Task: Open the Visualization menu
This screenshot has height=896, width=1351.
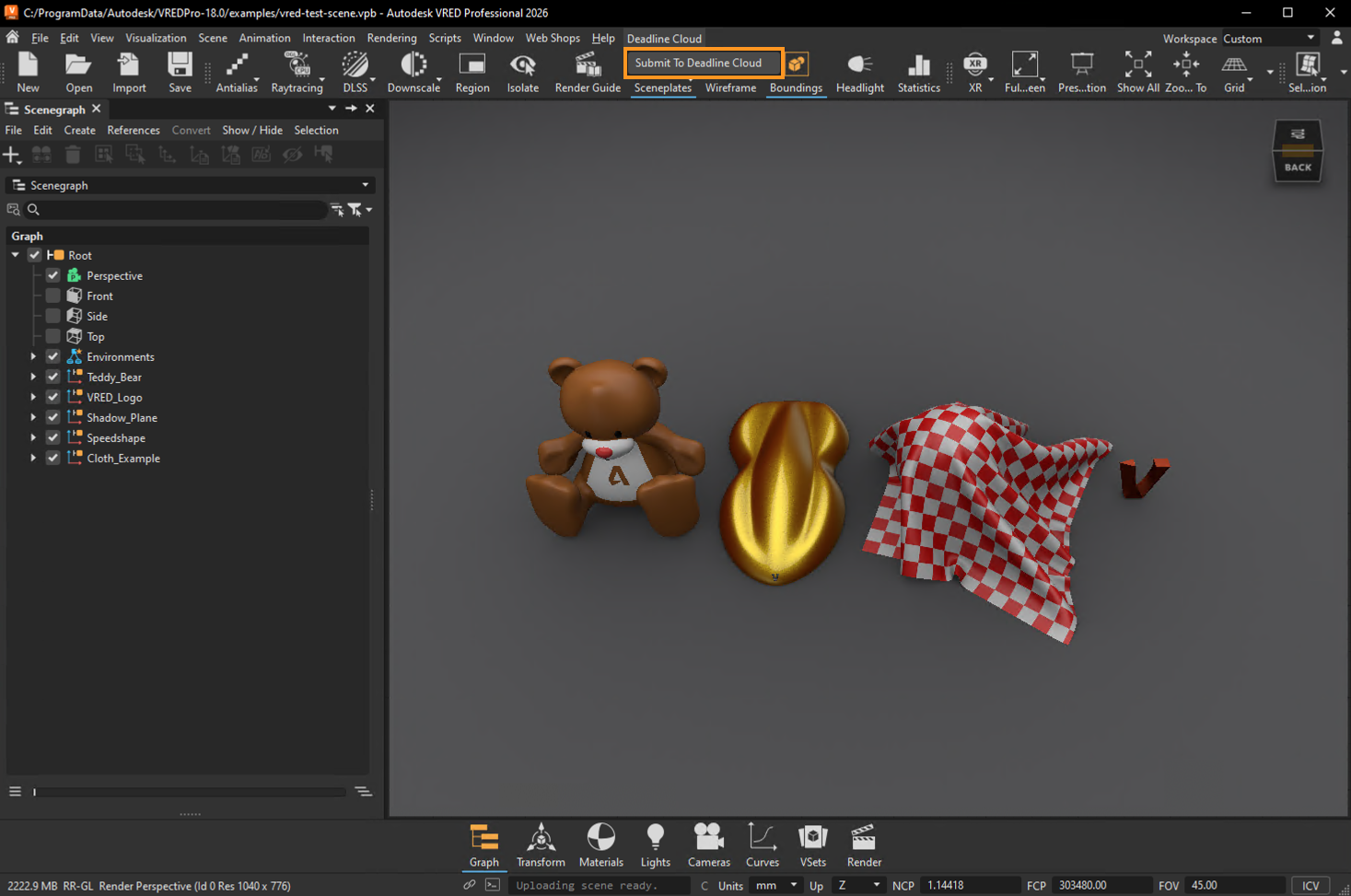Action: coord(156,38)
